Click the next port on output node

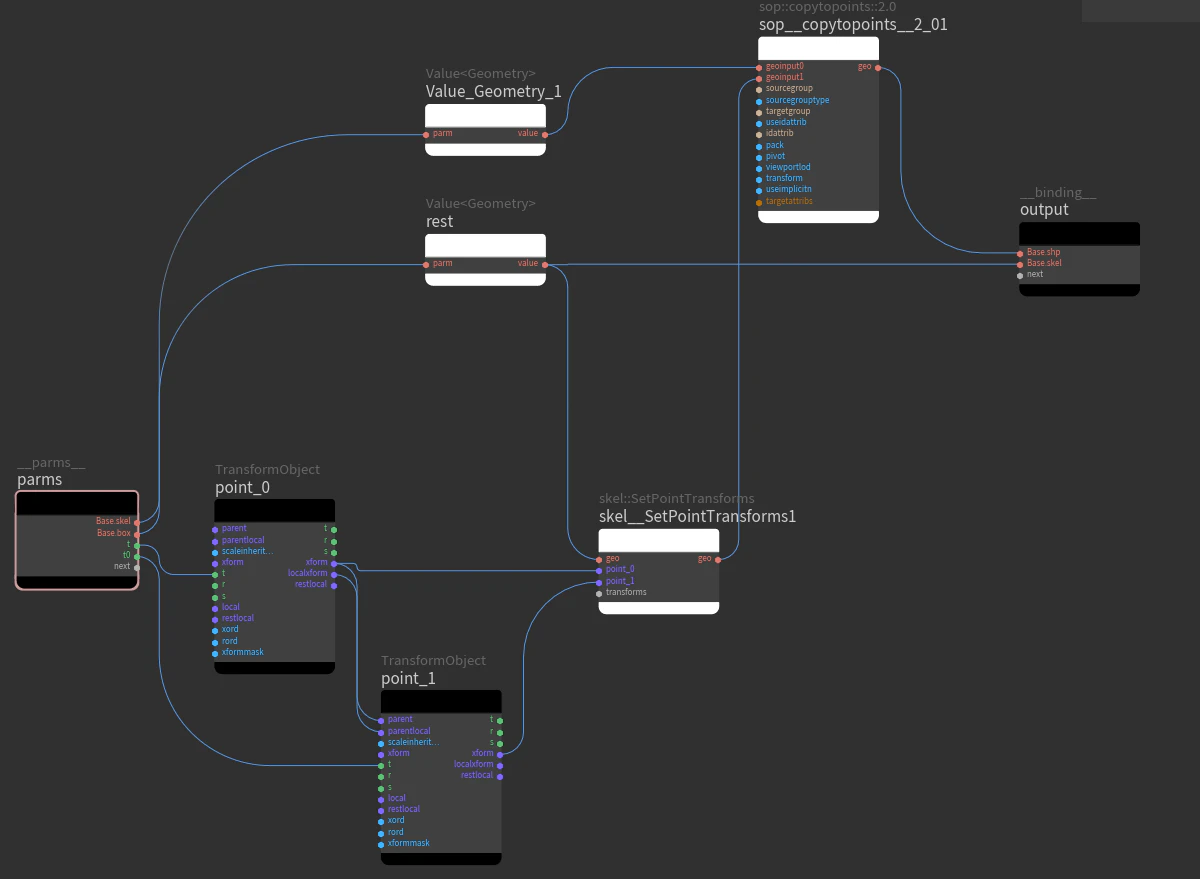coord(1019,275)
